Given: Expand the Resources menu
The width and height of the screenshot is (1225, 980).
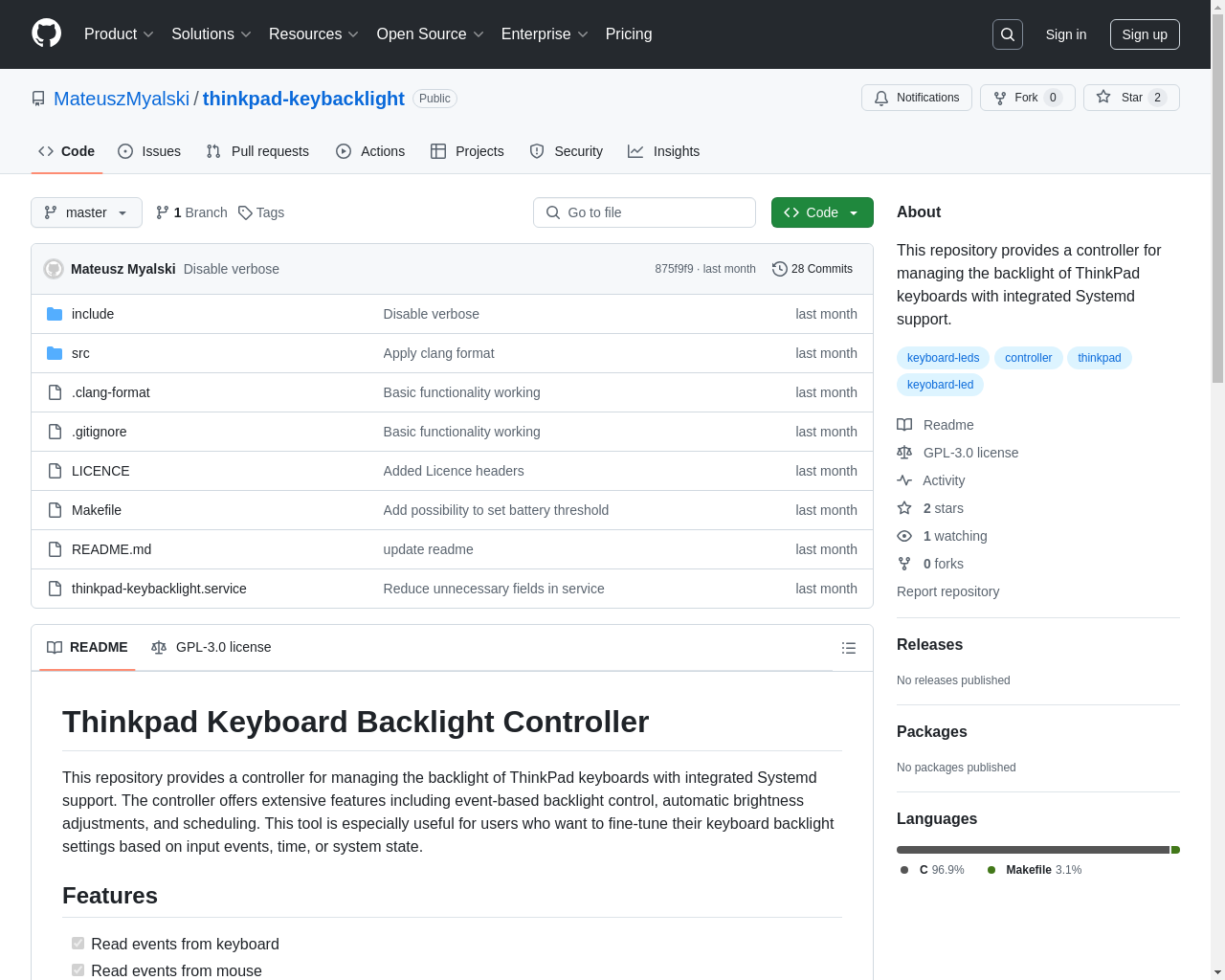Looking at the screenshot, I should [x=314, y=34].
